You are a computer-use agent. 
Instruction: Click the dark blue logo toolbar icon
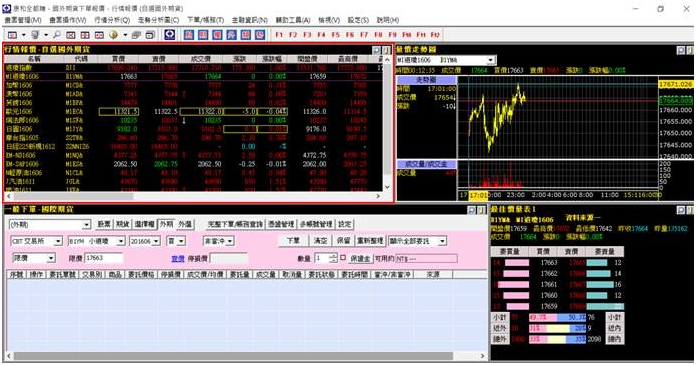point(170,34)
